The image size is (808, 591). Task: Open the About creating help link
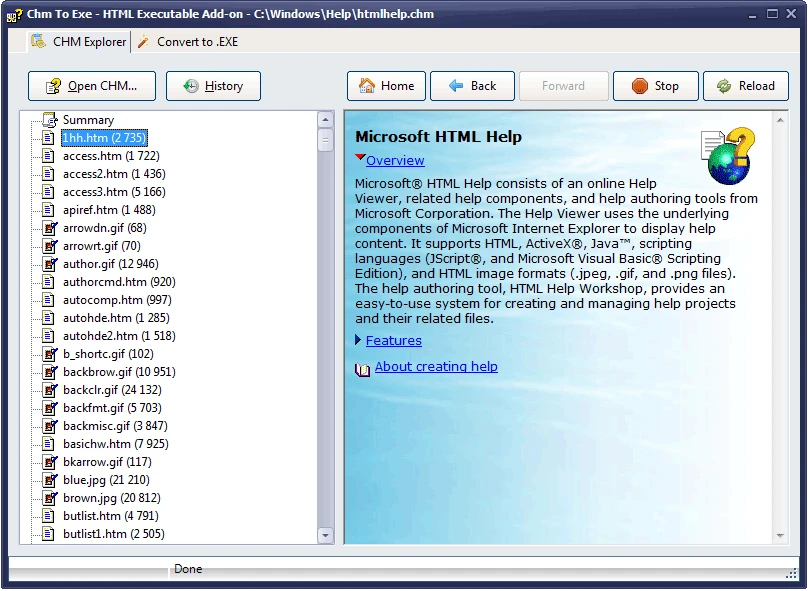click(436, 367)
